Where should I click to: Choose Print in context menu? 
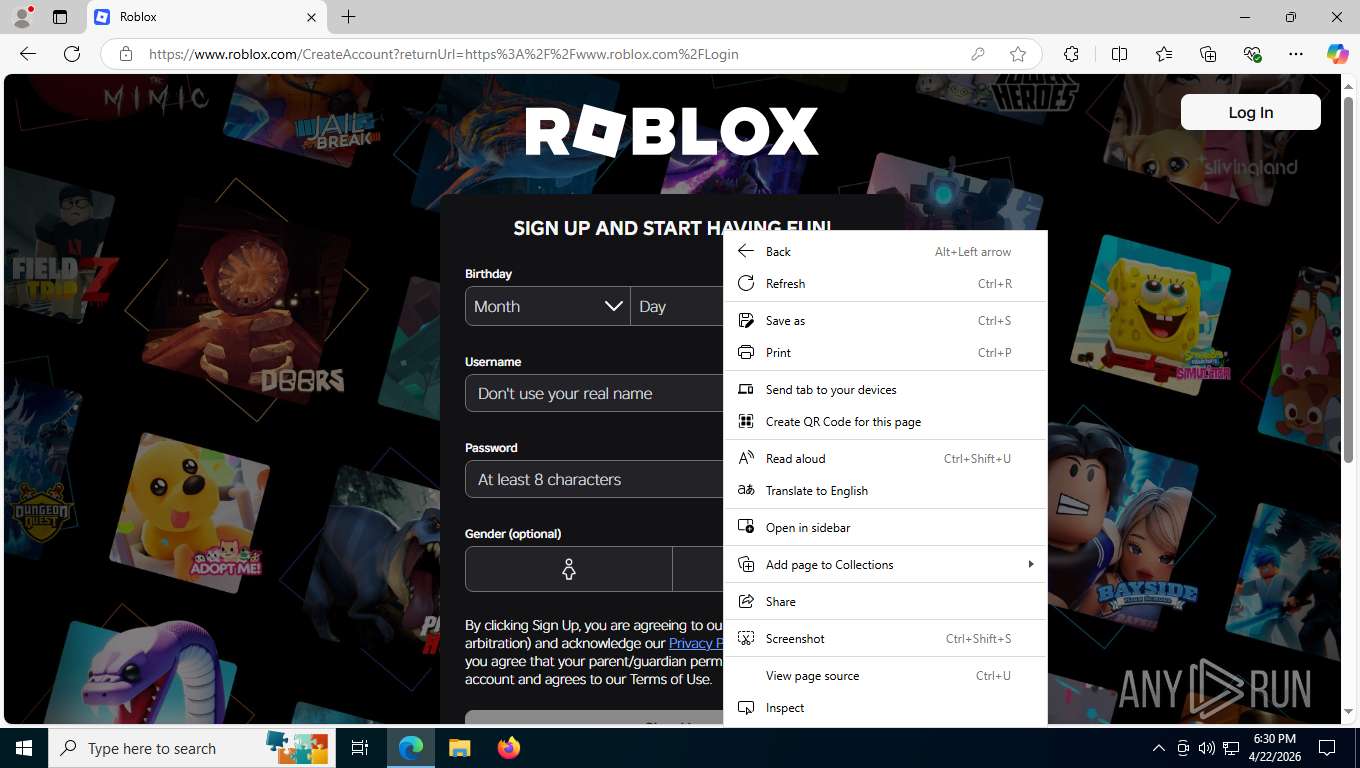pyautogui.click(x=885, y=352)
